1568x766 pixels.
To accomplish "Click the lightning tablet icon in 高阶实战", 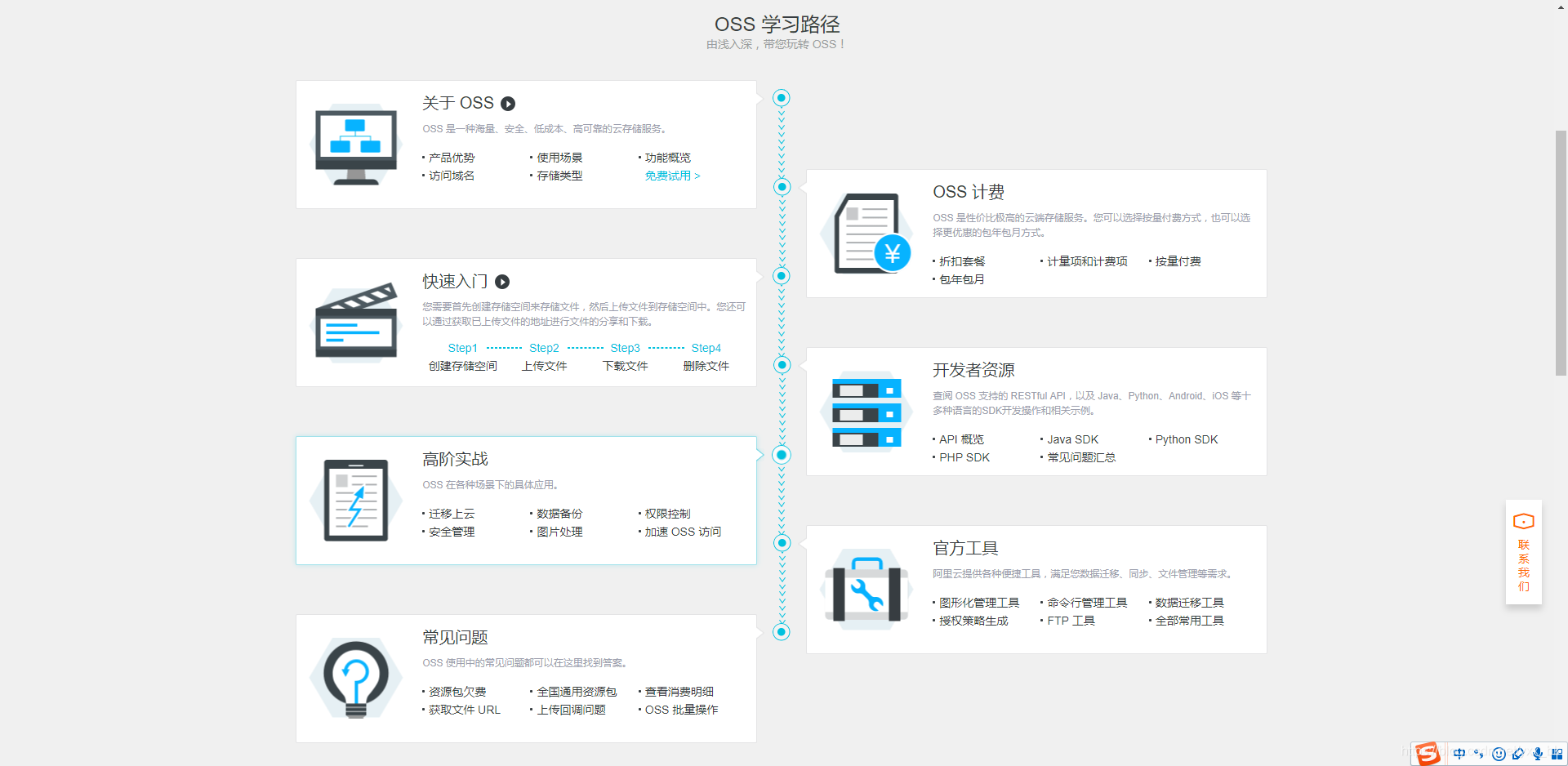I will tap(355, 500).
